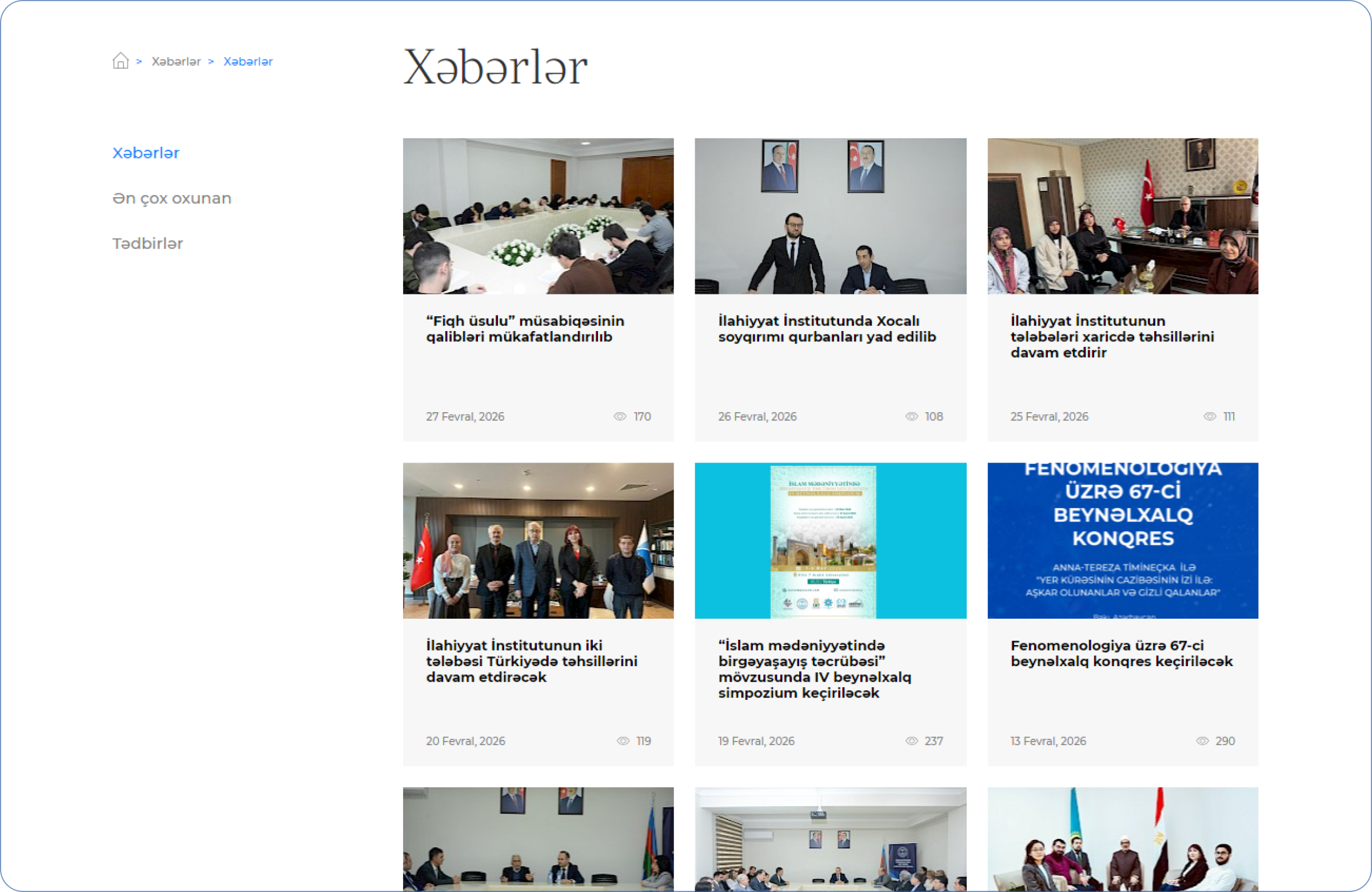The image size is (1372, 892).
Task: Click middle Xəbərlər breadcrumb link
Action: point(176,61)
